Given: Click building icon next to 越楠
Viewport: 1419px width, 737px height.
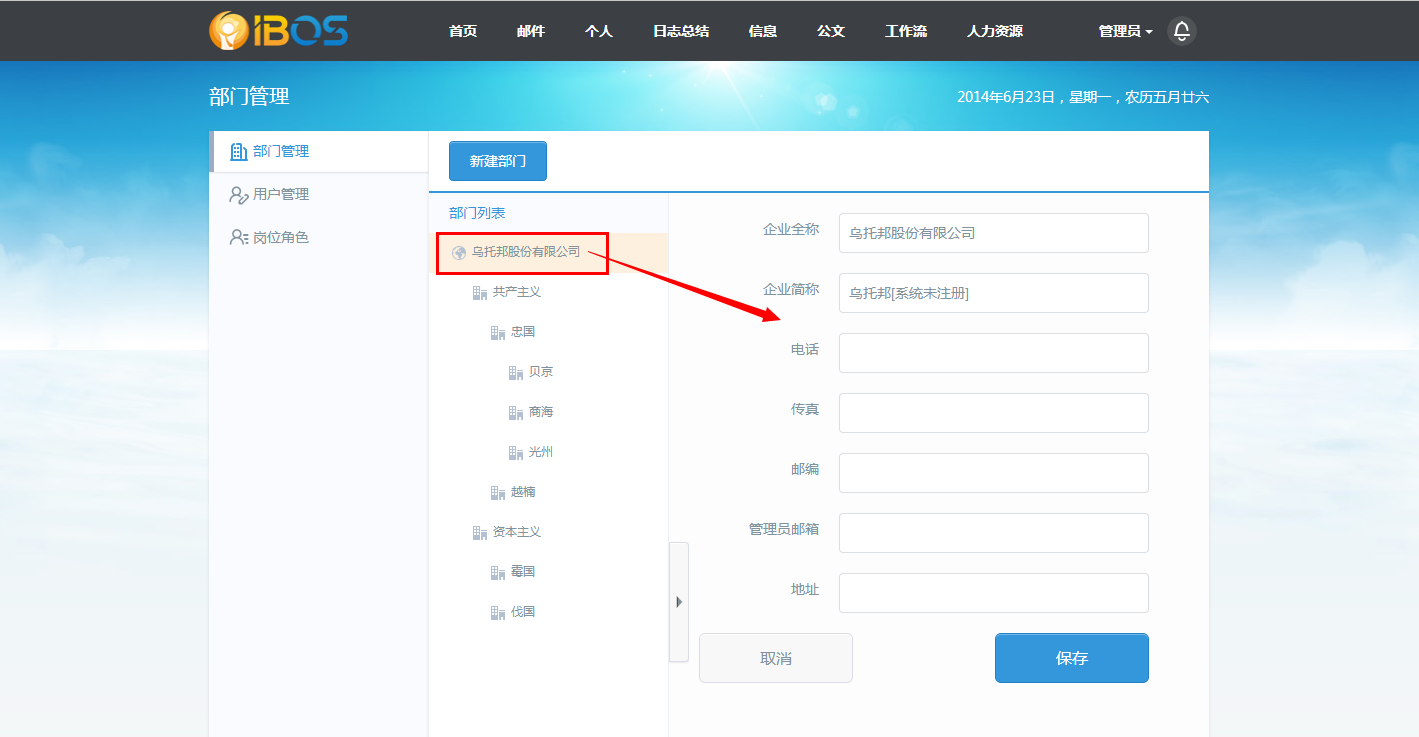Looking at the screenshot, I should point(498,493).
